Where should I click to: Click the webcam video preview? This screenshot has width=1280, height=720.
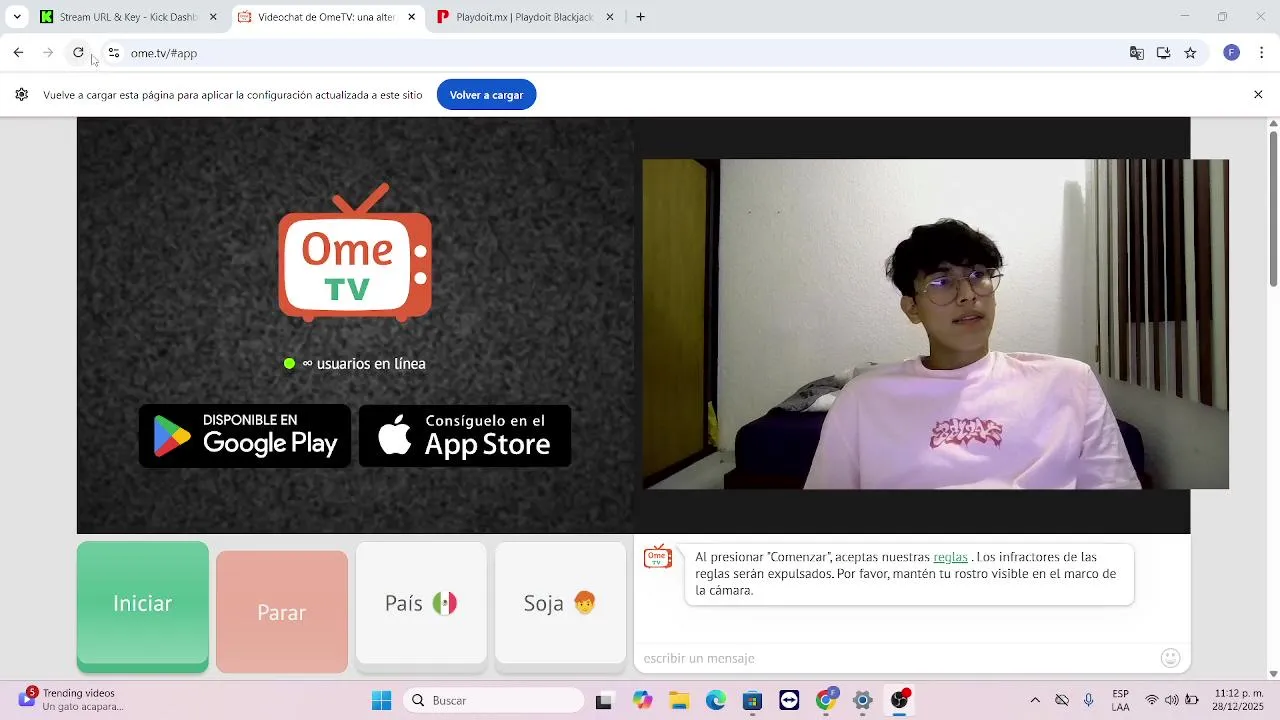935,324
